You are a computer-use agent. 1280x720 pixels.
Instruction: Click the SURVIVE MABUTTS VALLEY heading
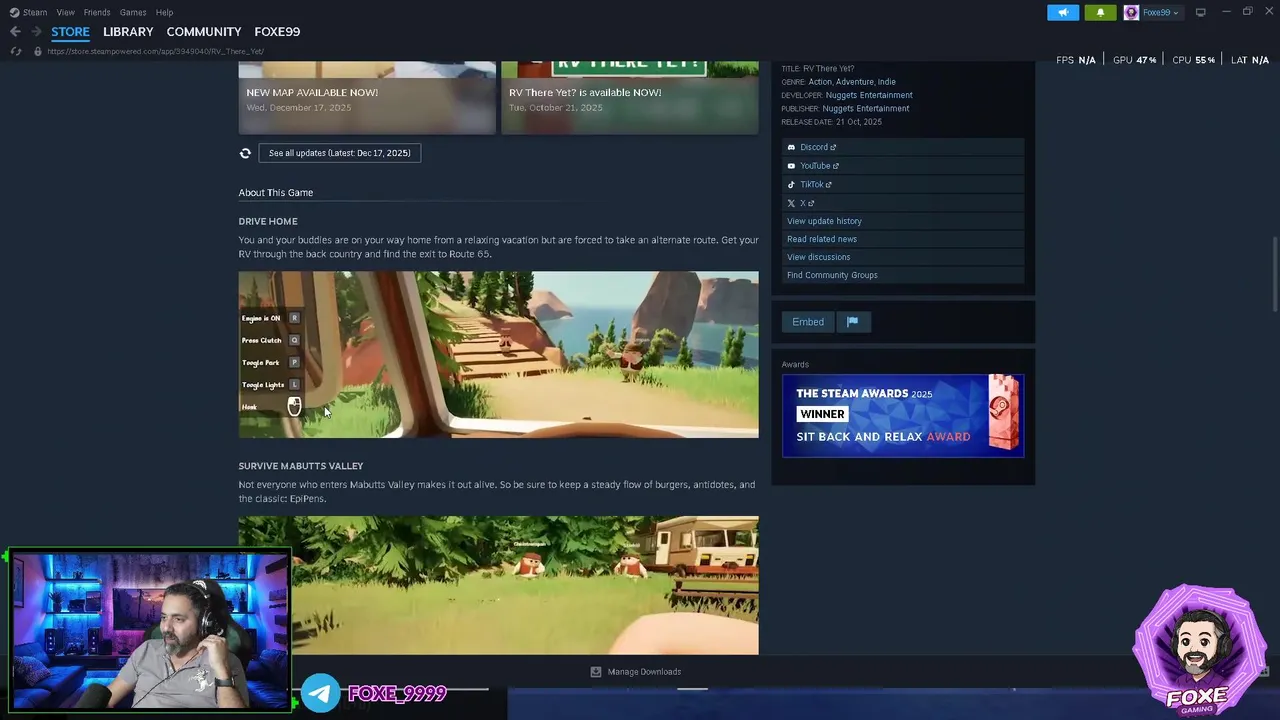301,466
